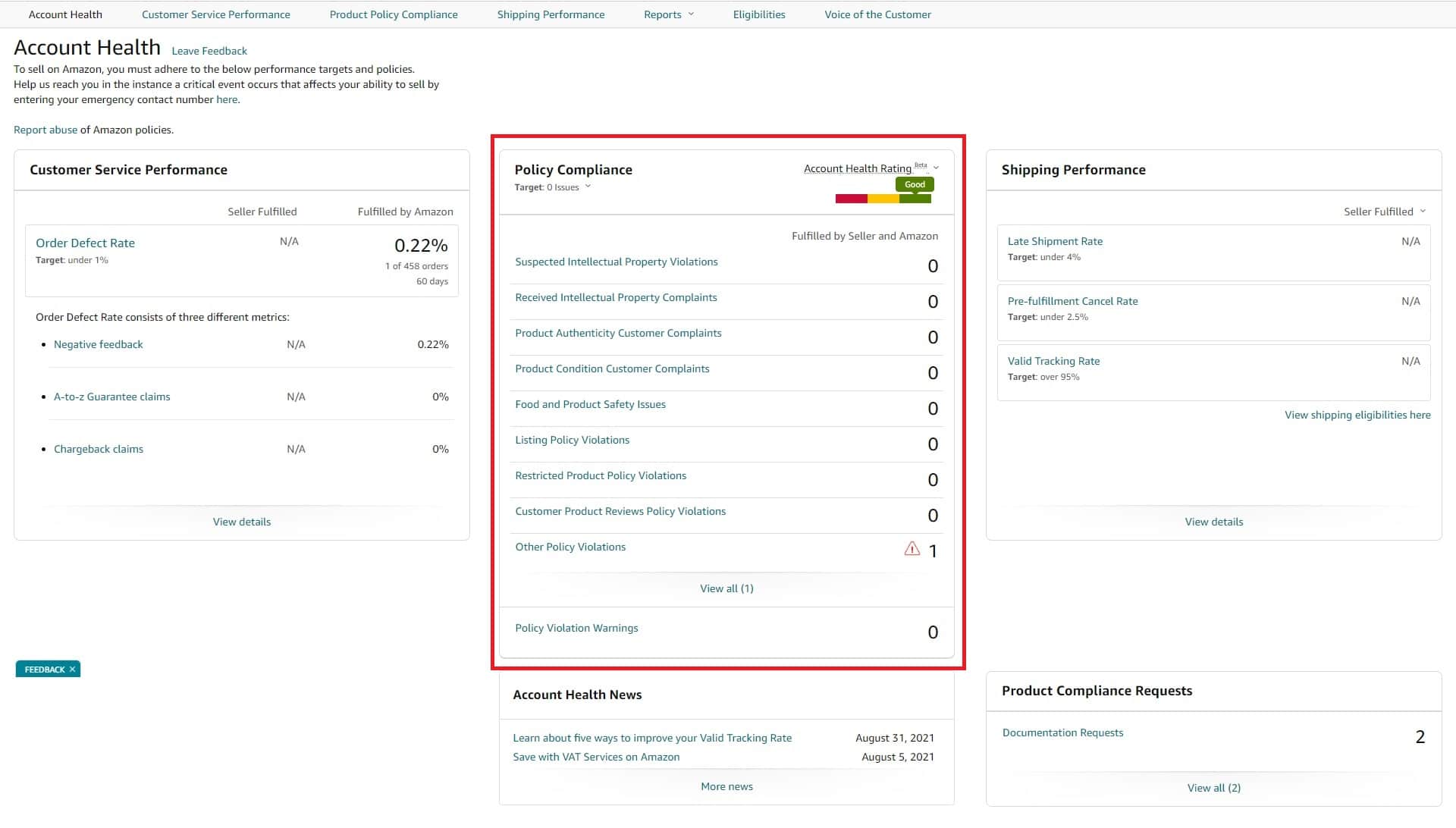Open A-to-z Guarantee claims link
This screenshot has height=828, width=1456.
(x=111, y=397)
